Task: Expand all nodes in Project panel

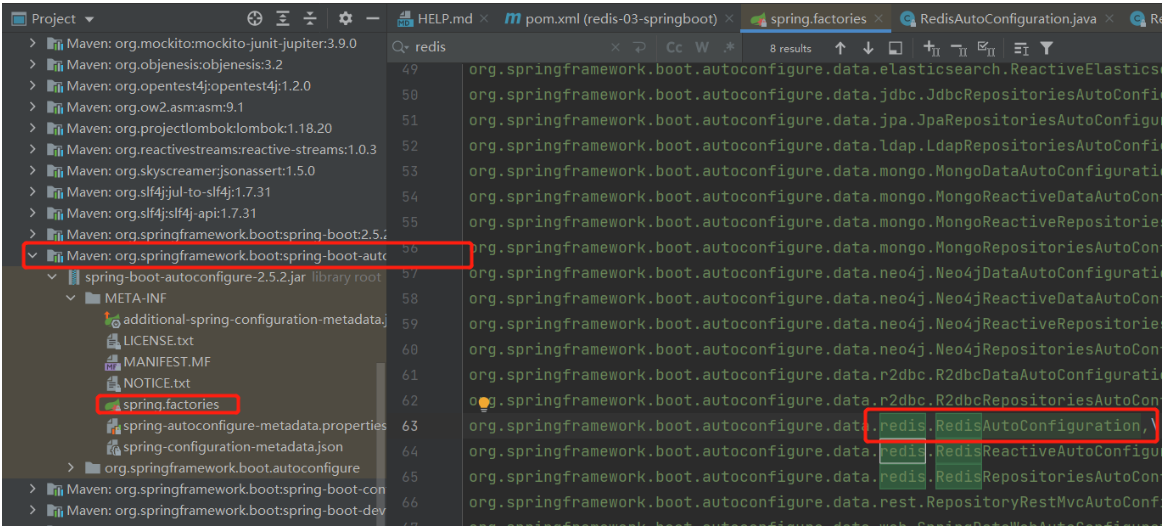Action: coord(283,19)
